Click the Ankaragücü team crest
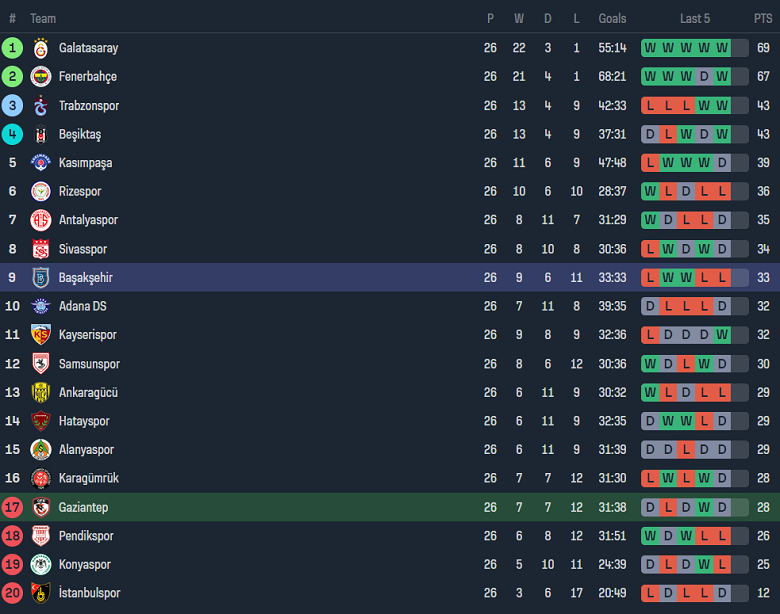The width and height of the screenshot is (780, 614). pyautogui.click(x=41, y=393)
